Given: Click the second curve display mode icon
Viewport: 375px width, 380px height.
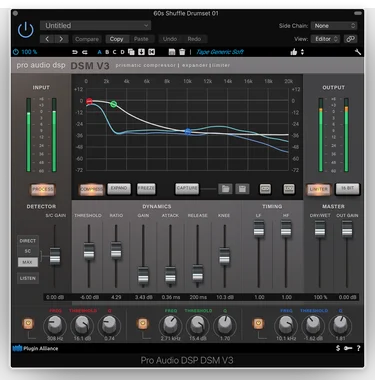Looking at the screenshot, I should click(289, 189).
